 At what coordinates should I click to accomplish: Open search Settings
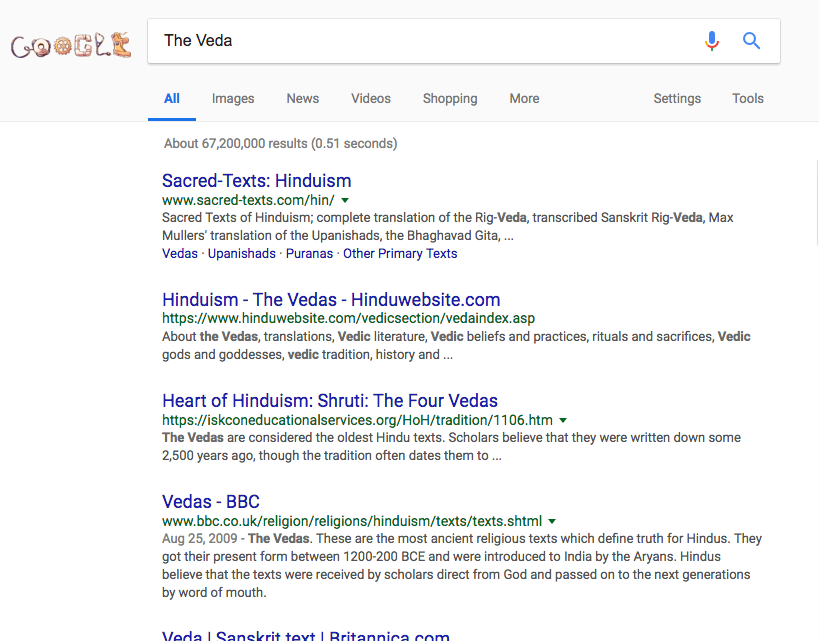coord(677,99)
